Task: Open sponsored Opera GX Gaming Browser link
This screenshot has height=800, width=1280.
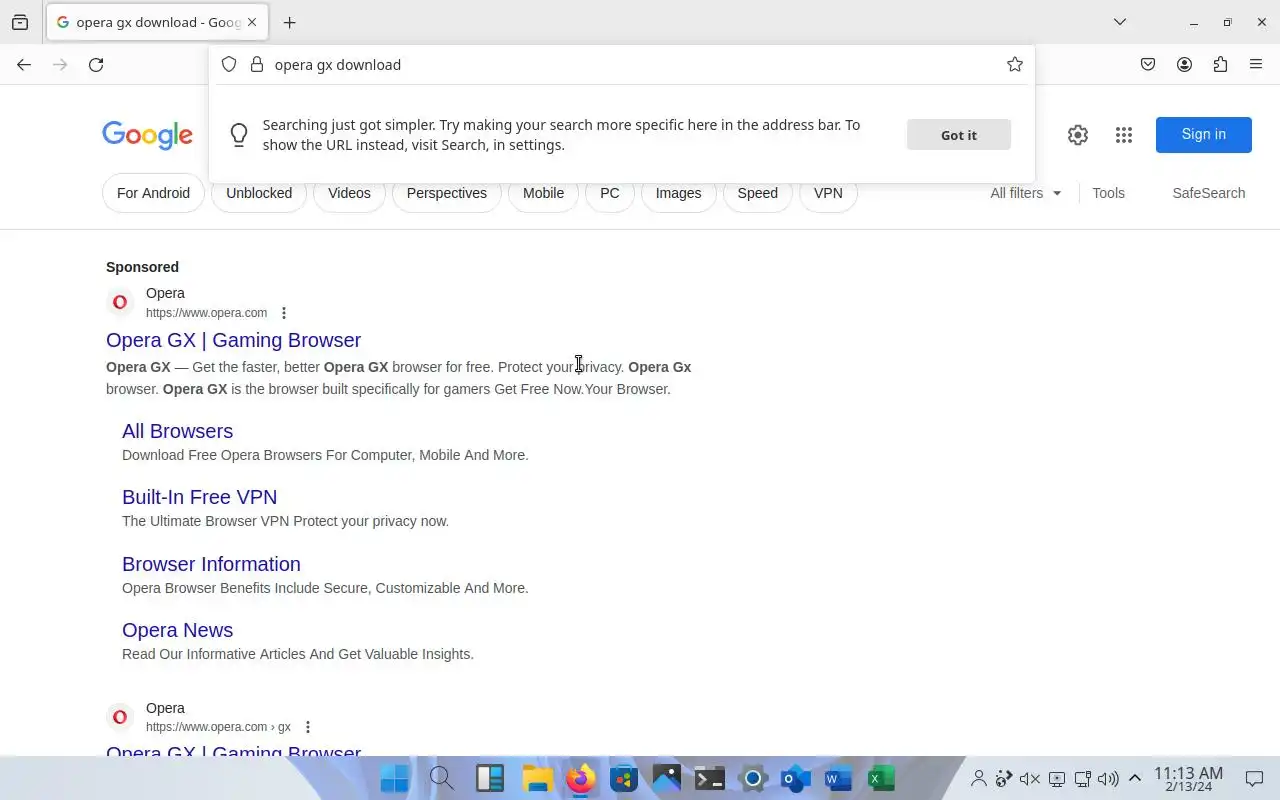Action: click(x=233, y=340)
